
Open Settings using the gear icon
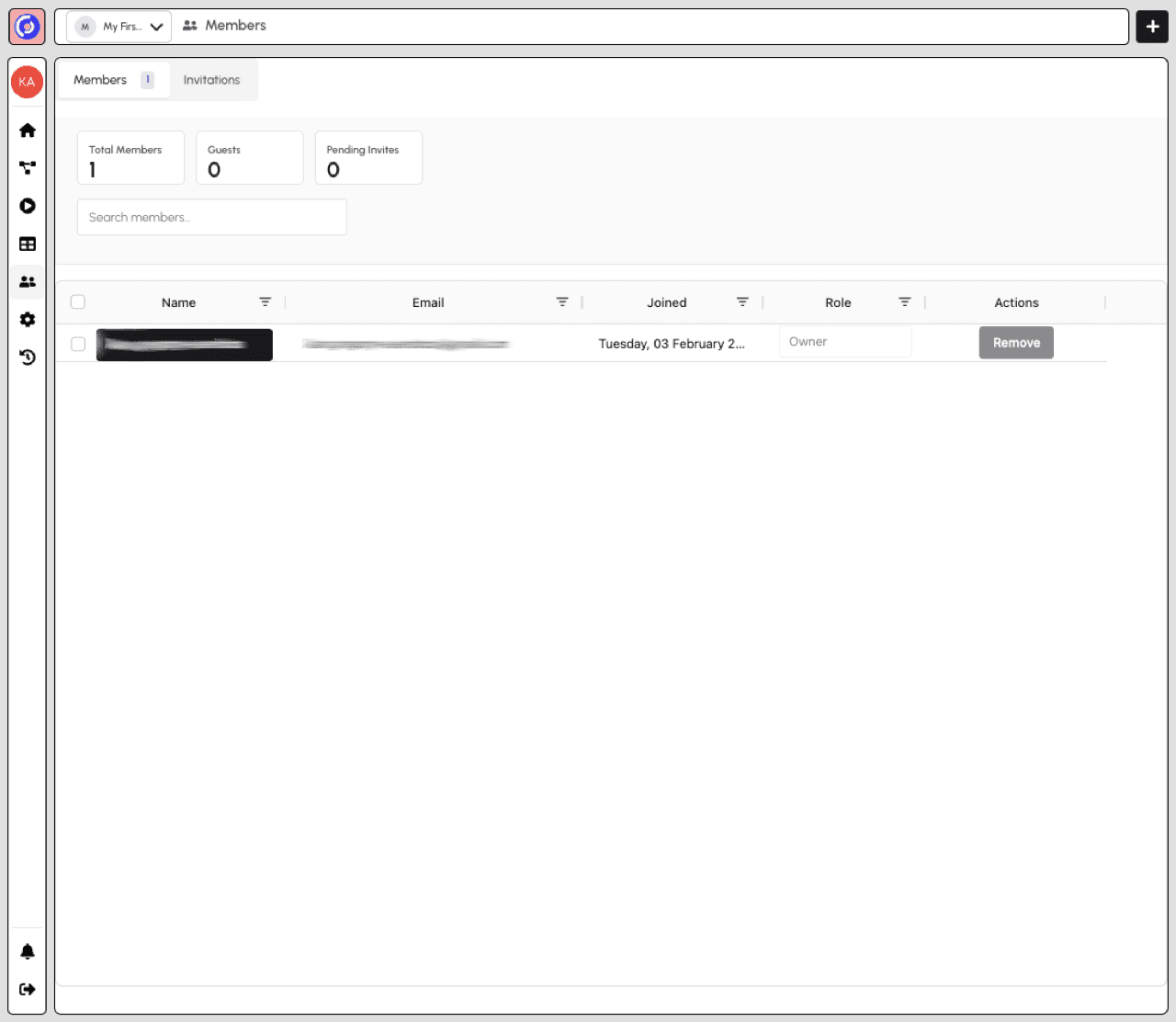coord(28,319)
